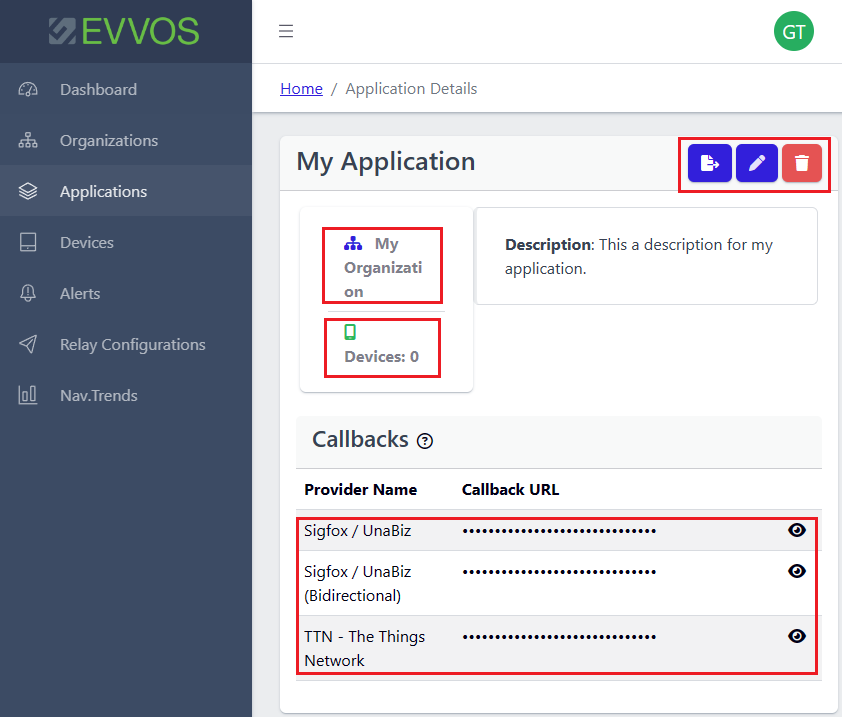This screenshot has width=842, height=717.
Task: Show the Sigfox / UnaBiz (Bidirectional) callback URL
Action: (796, 571)
